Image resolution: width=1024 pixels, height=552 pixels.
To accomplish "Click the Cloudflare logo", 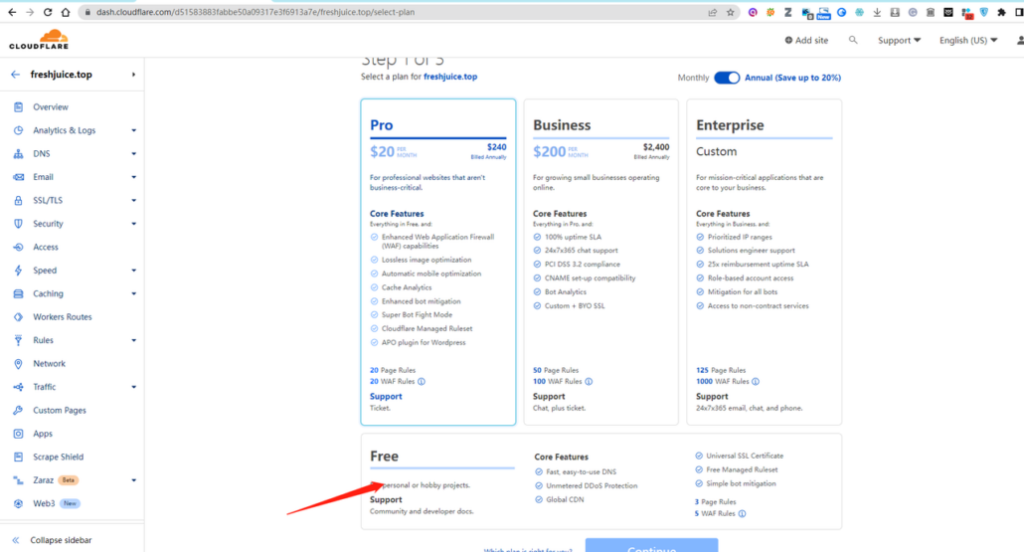I will tap(39, 40).
